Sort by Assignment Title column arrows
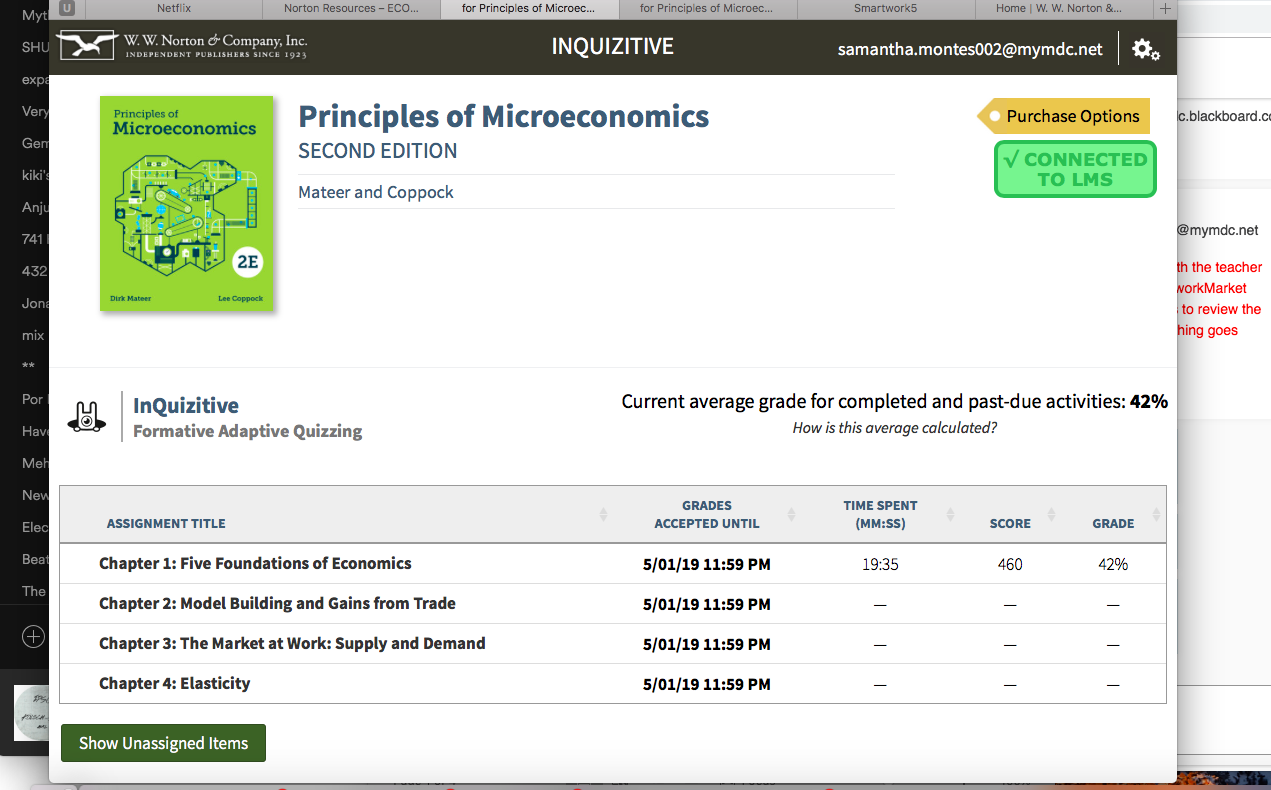 pos(603,514)
